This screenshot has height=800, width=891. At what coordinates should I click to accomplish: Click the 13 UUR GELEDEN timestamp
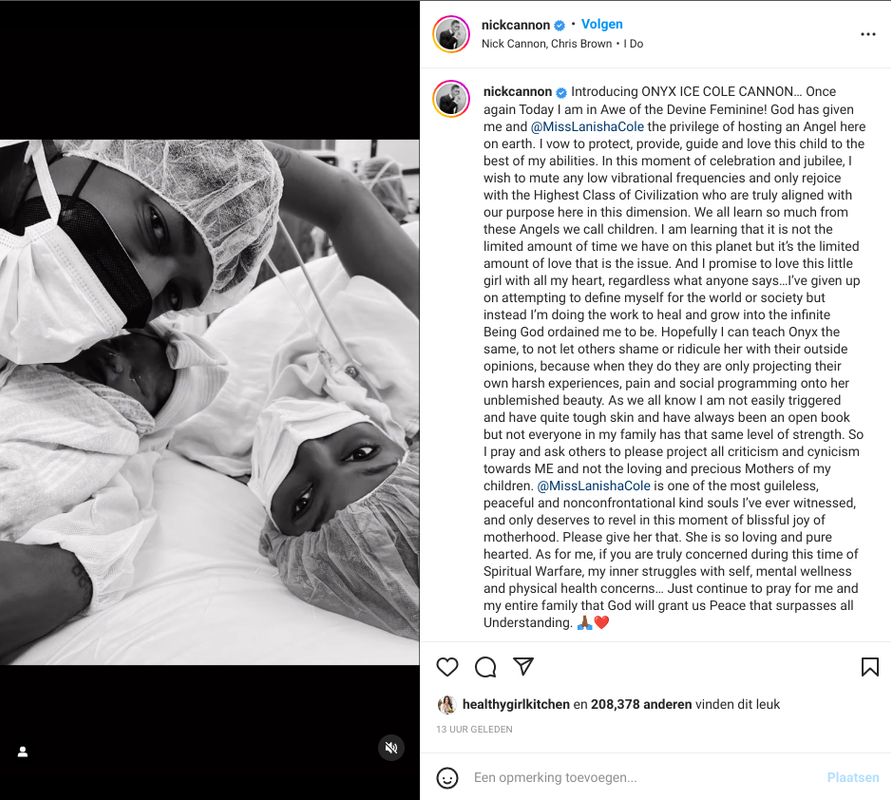tap(474, 730)
